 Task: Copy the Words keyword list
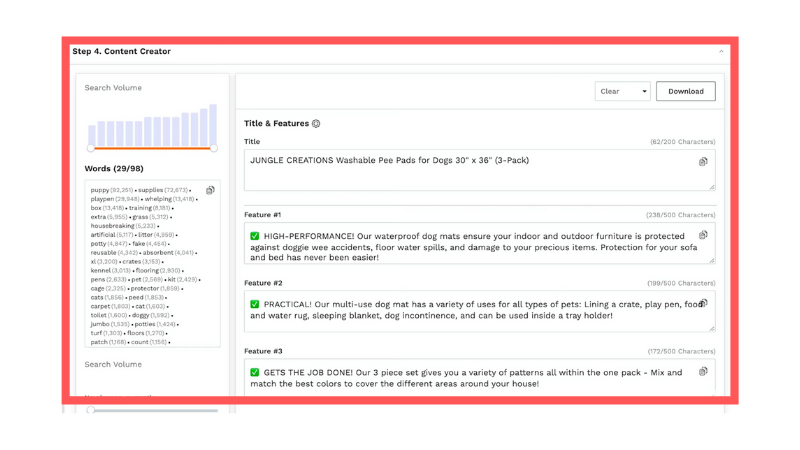point(210,190)
